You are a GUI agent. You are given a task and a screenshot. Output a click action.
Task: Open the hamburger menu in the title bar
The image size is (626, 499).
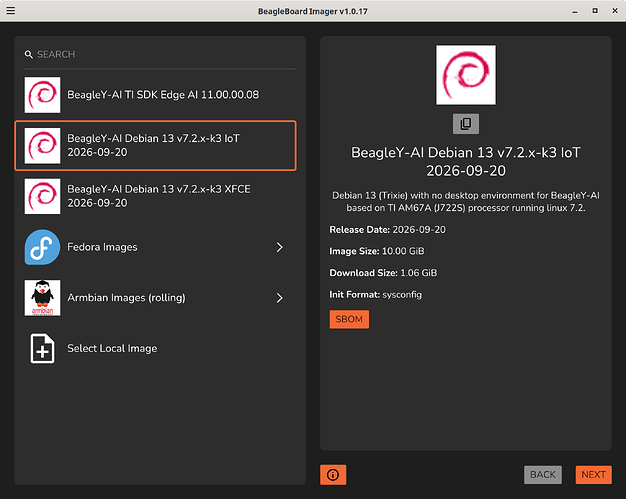11,10
